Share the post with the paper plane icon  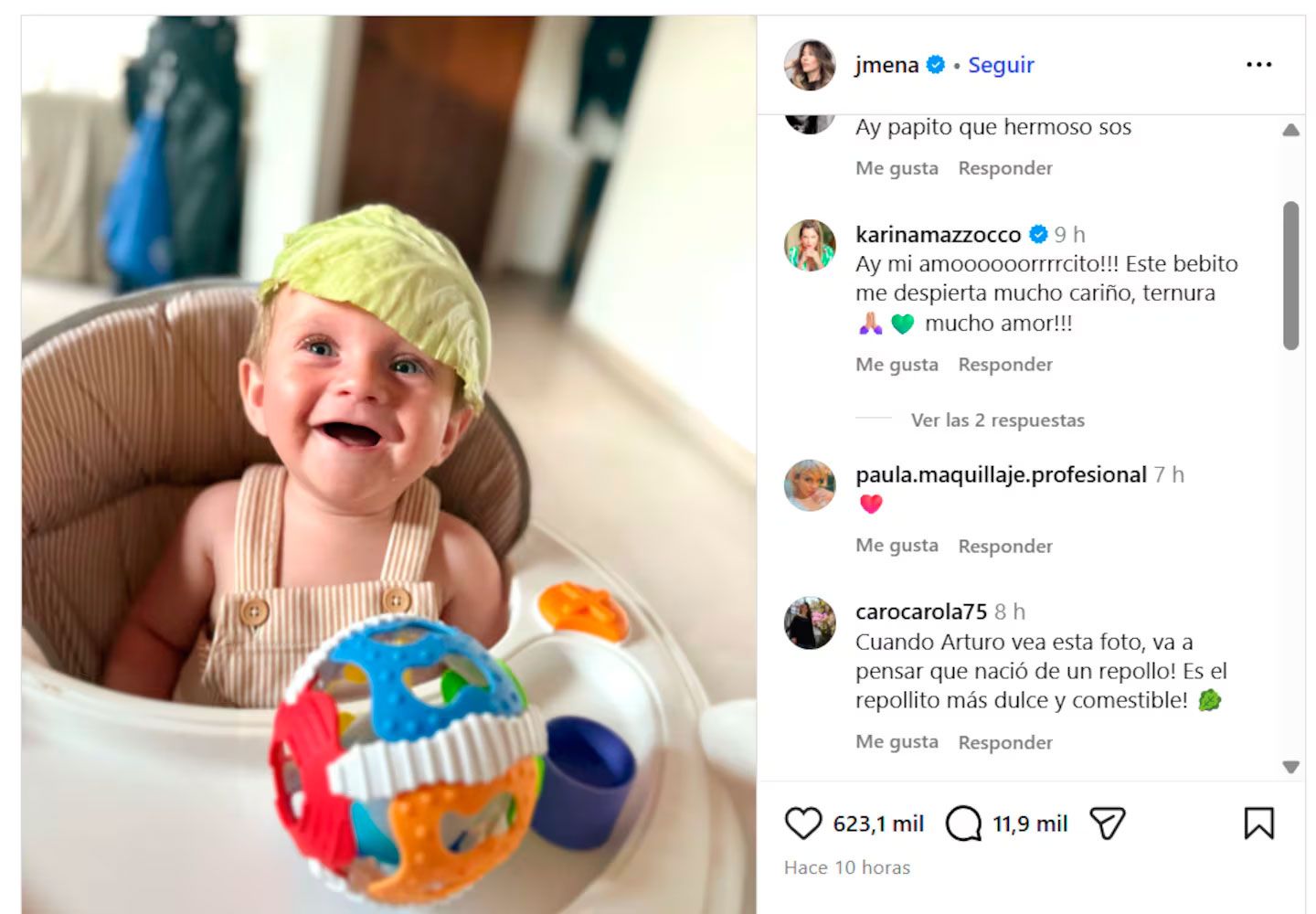click(x=1108, y=824)
